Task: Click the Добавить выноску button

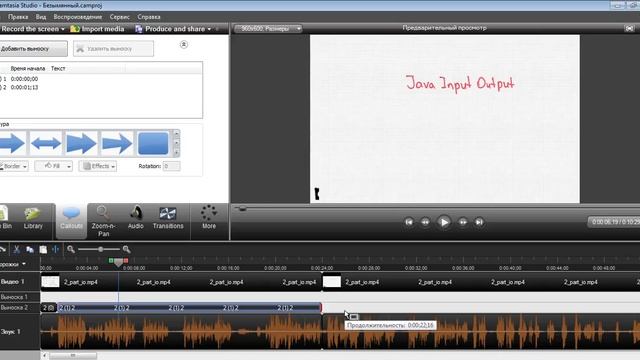Action: [x=33, y=49]
